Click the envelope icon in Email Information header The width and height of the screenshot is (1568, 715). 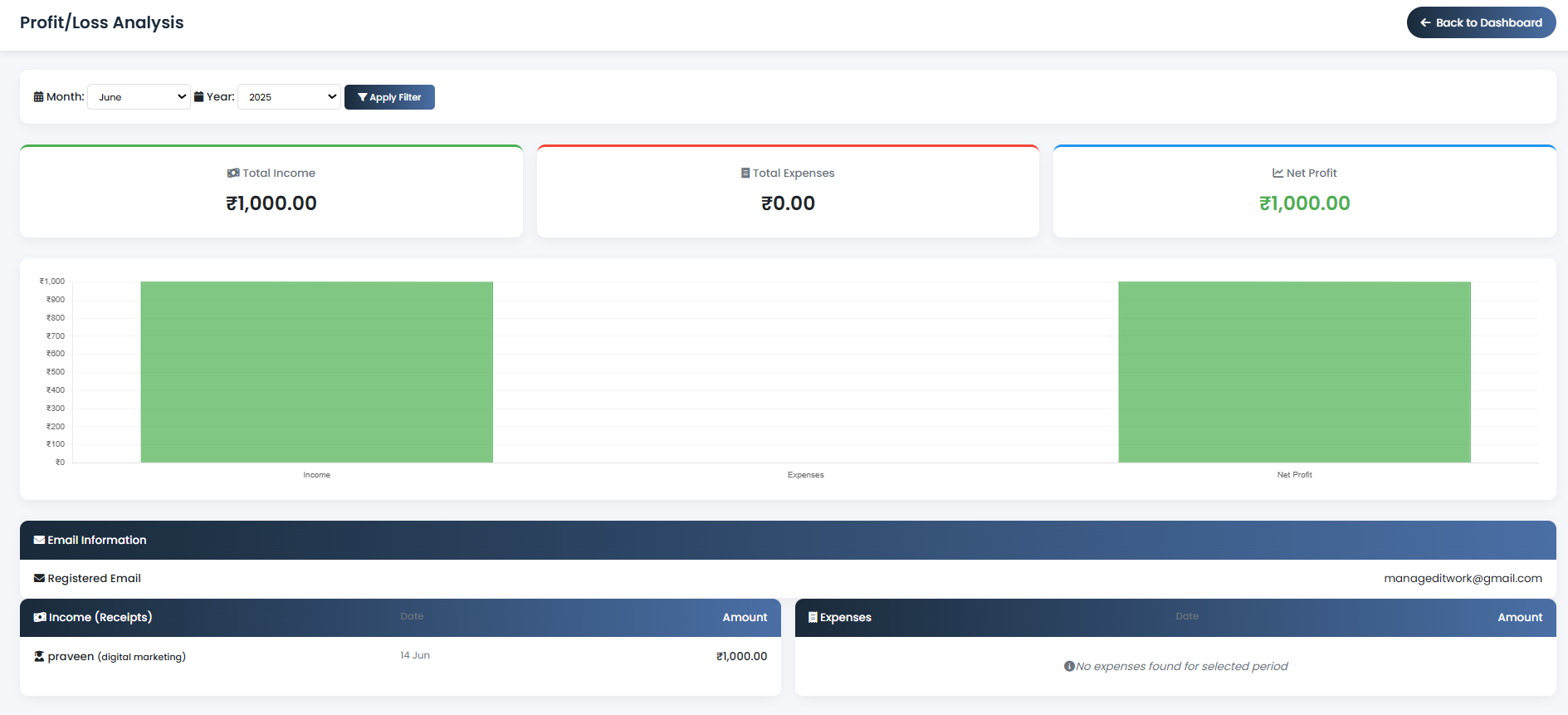coord(39,540)
